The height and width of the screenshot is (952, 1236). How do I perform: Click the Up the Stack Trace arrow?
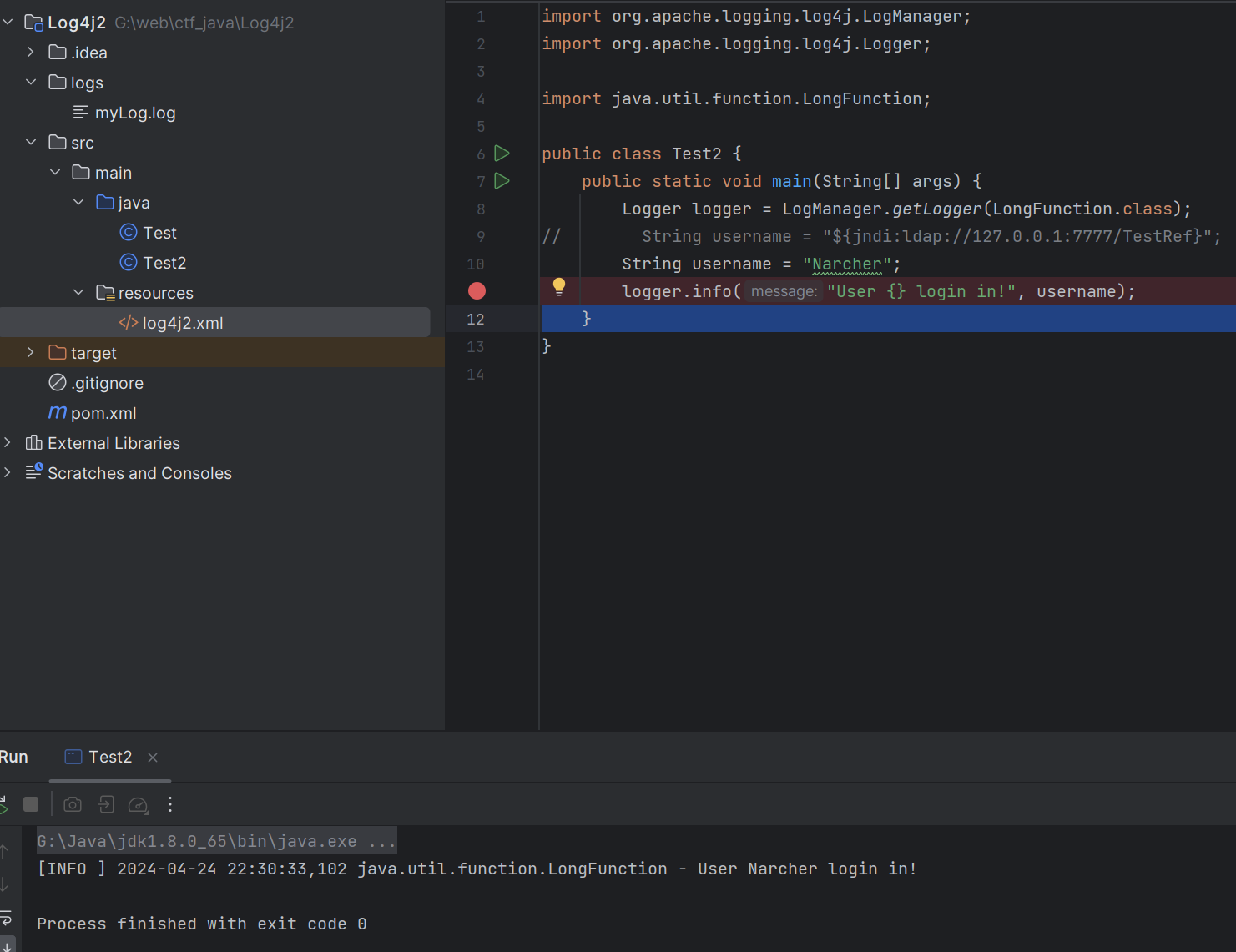pyautogui.click(x=4, y=851)
